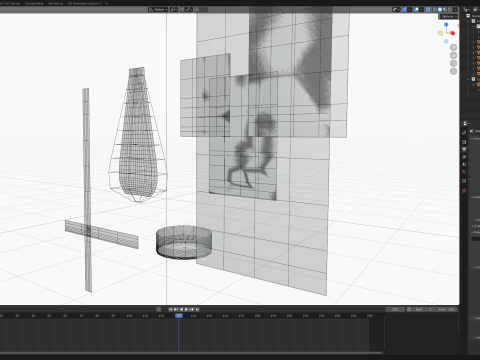Click the green Y axis on navigation gizmo
Image resolution: width=480 pixels, height=360 pixels.
pos(441,33)
